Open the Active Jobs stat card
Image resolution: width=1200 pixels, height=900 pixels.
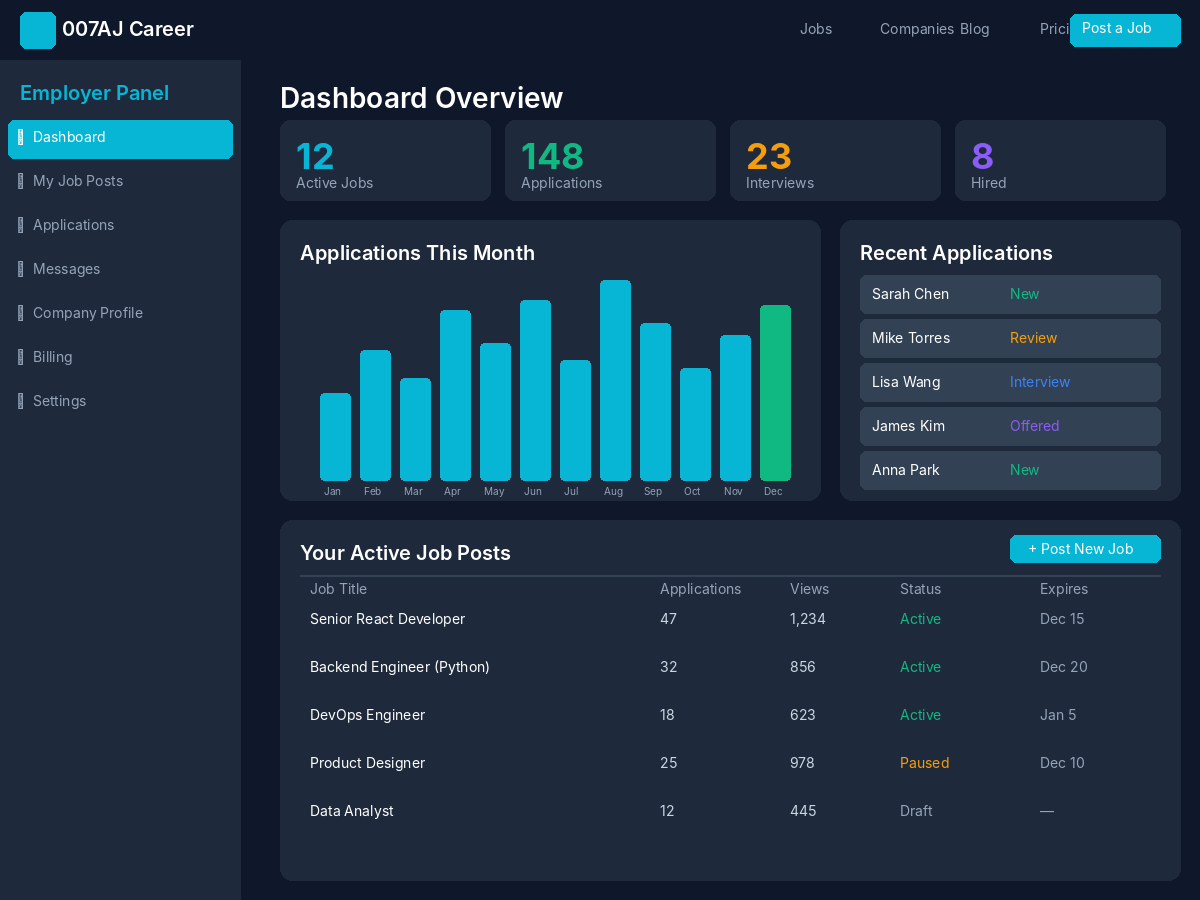click(x=385, y=160)
